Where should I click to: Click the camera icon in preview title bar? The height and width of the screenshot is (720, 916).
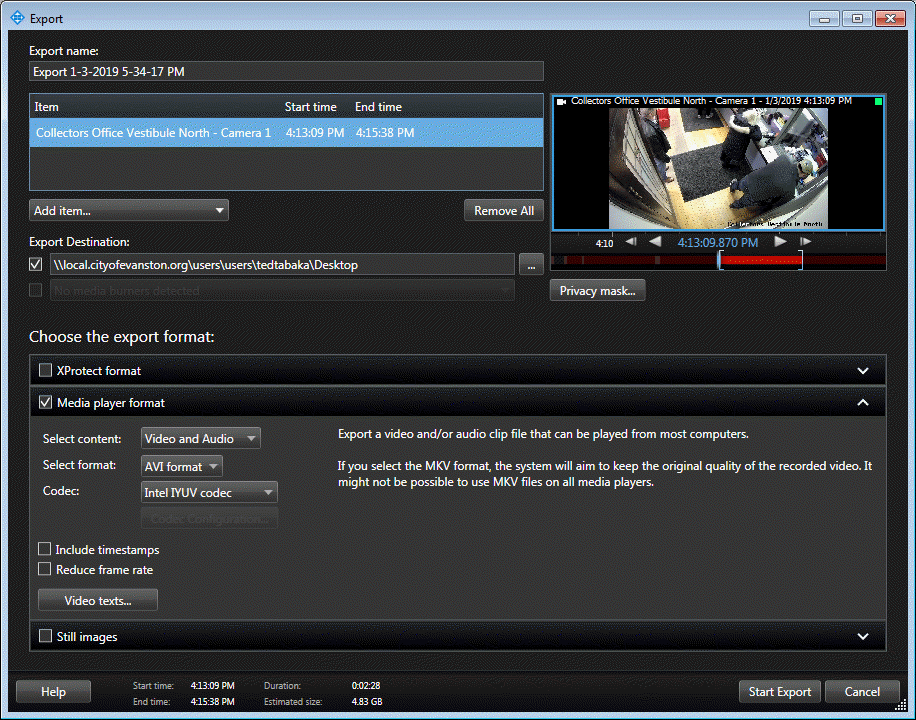pos(562,101)
